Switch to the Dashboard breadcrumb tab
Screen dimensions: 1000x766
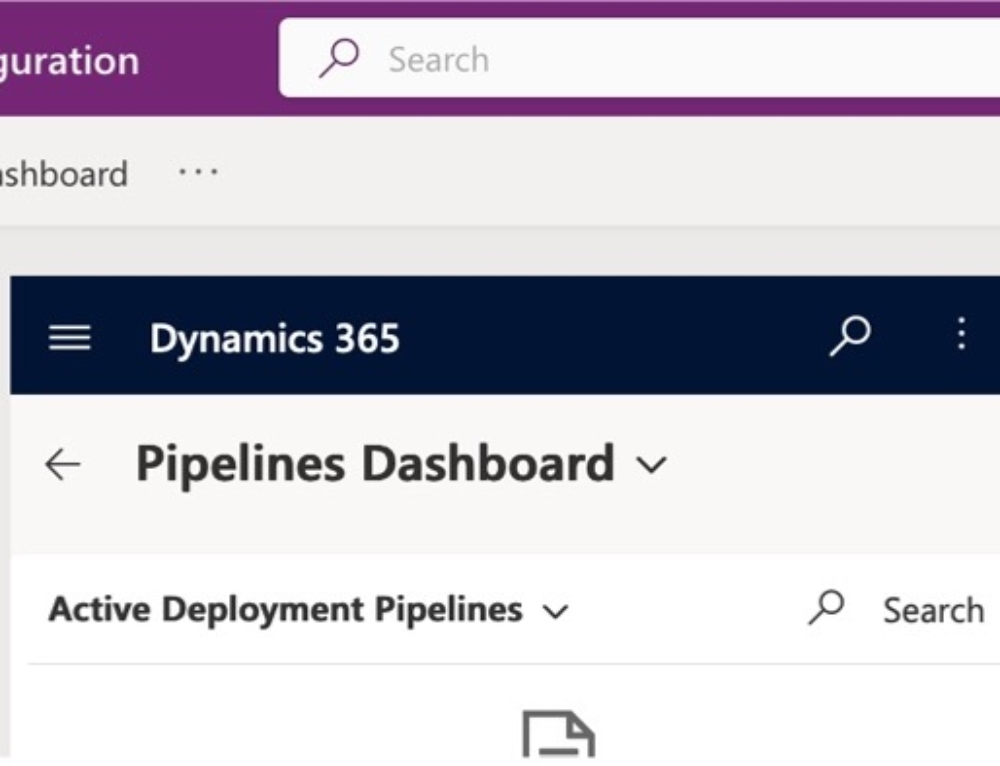62,173
